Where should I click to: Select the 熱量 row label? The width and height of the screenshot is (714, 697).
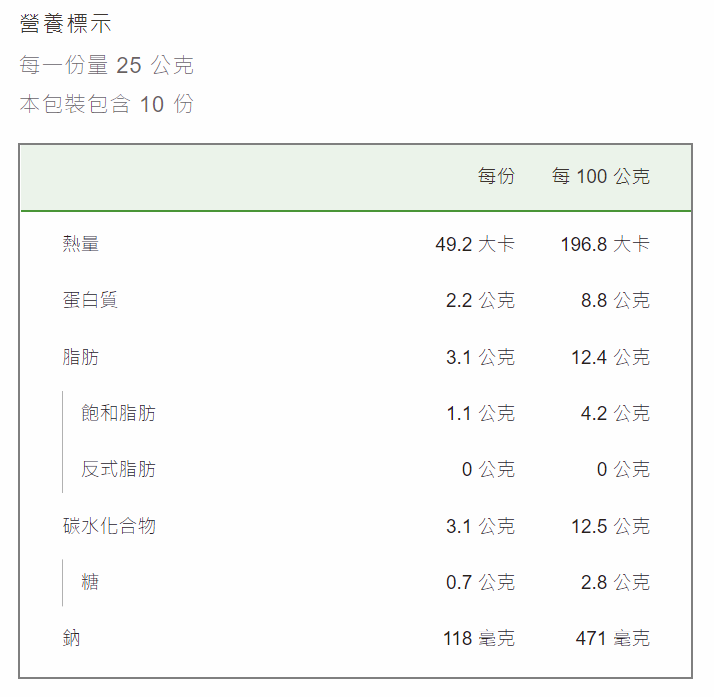(x=81, y=244)
